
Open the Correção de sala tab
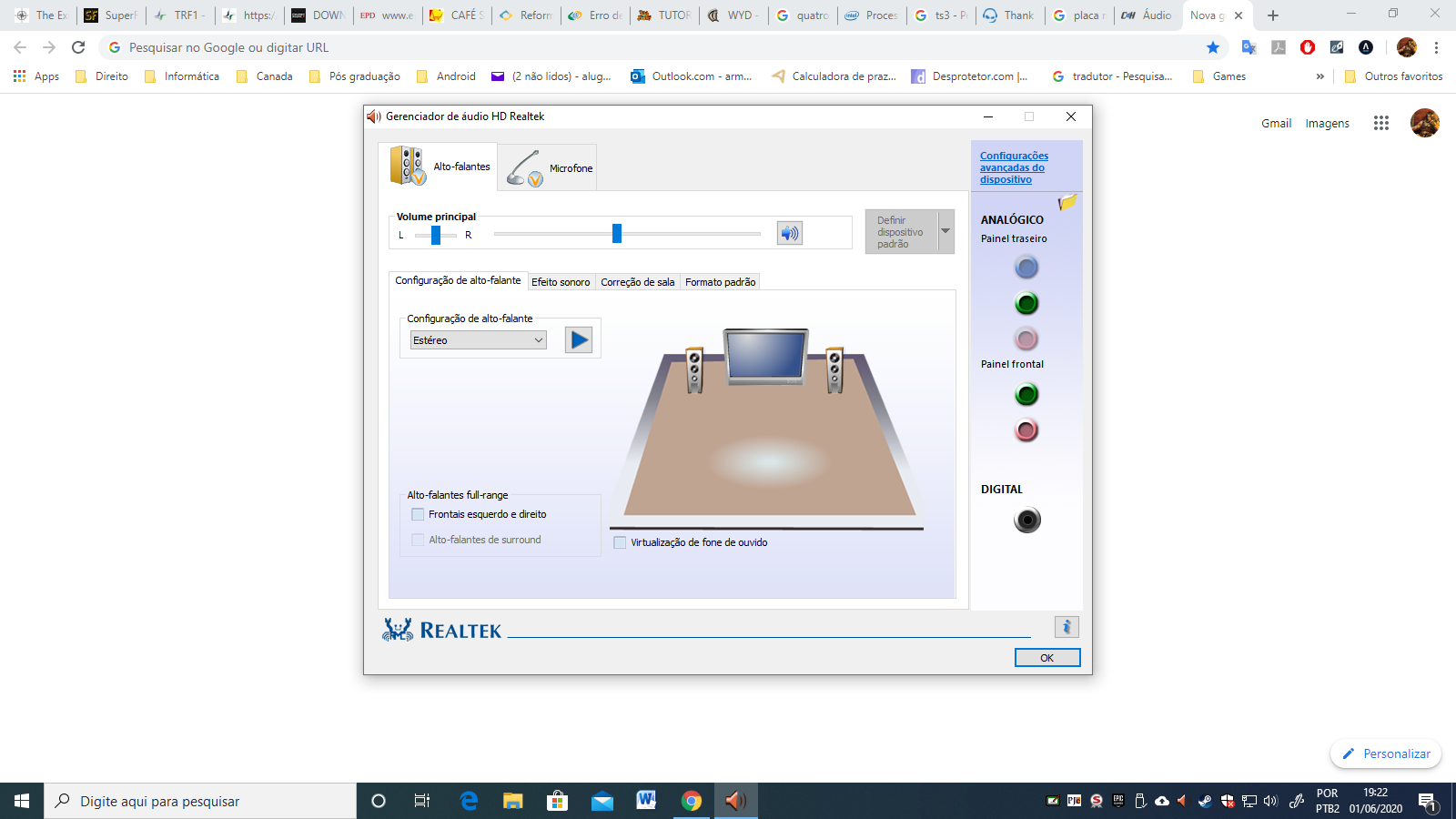pyautogui.click(x=638, y=282)
